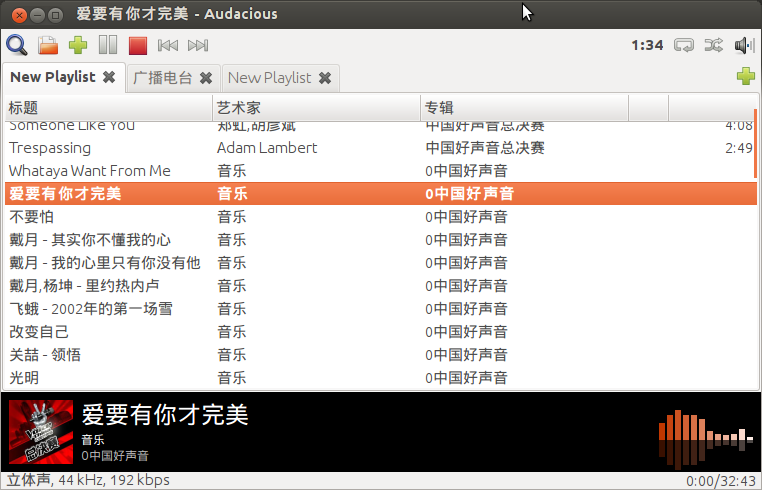Image resolution: width=762 pixels, height=490 pixels.
Task: Toggle repeat mode
Action: [x=684, y=45]
